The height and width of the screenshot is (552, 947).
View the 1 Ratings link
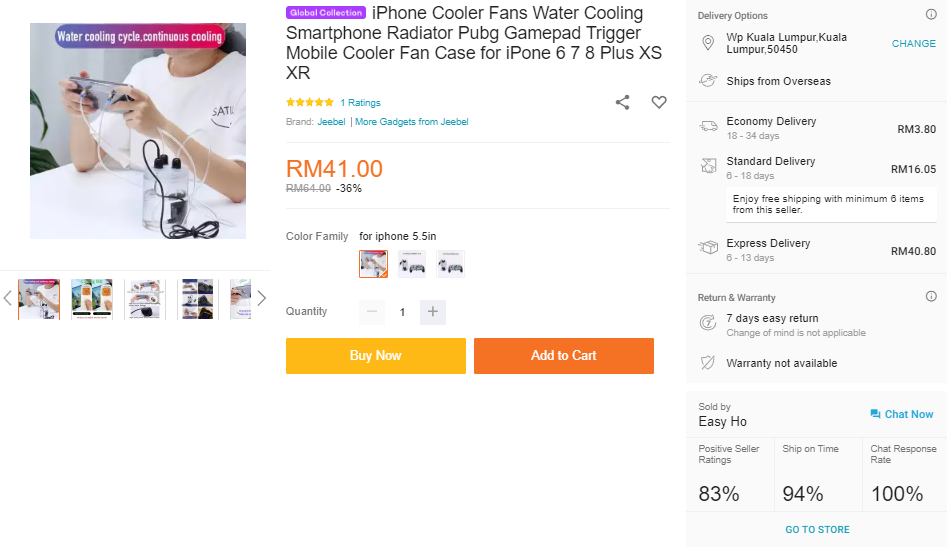pyautogui.click(x=360, y=103)
